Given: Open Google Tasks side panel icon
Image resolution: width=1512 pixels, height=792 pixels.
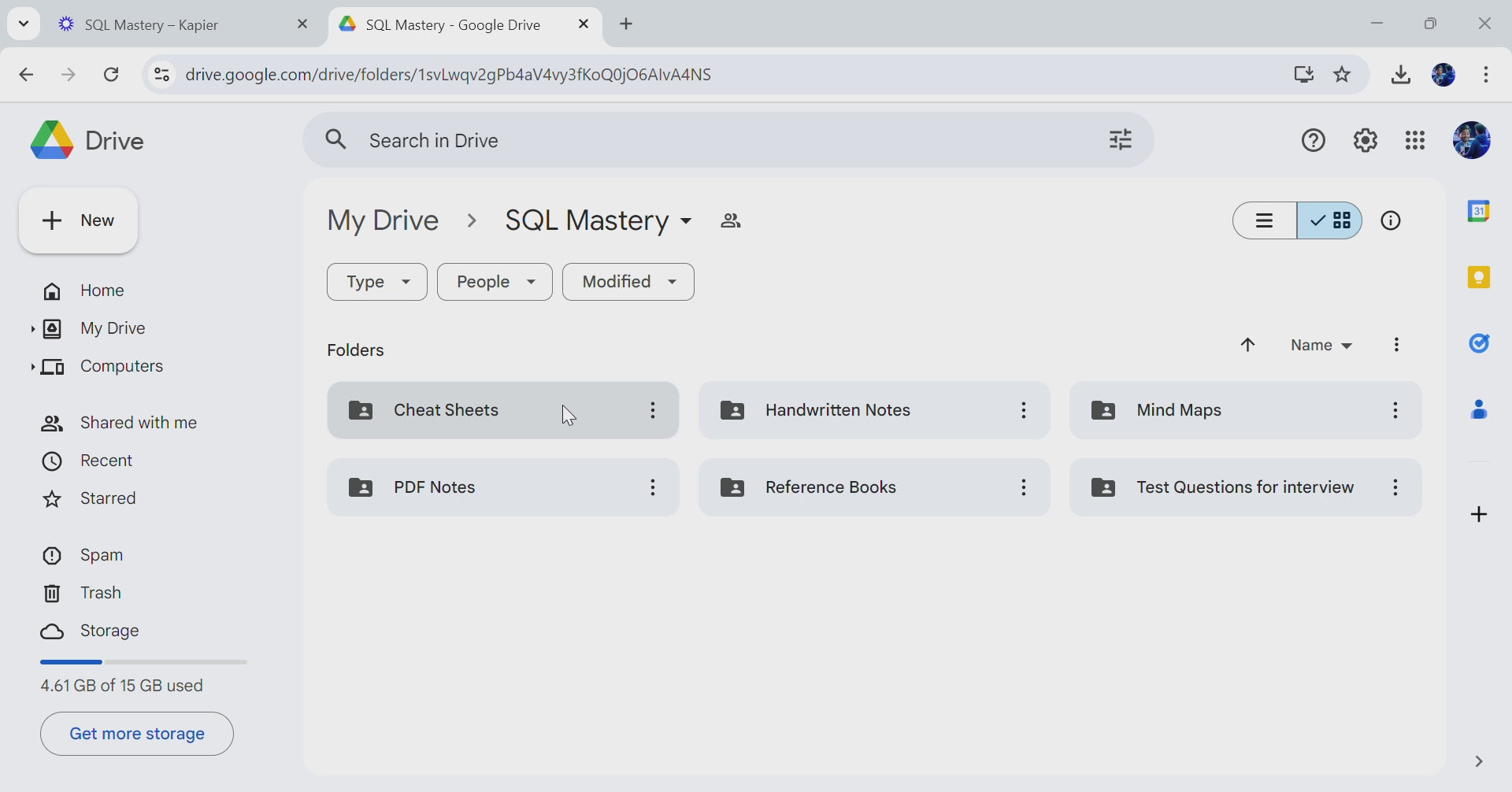Looking at the screenshot, I should pyautogui.click(x=1478, y=343).
